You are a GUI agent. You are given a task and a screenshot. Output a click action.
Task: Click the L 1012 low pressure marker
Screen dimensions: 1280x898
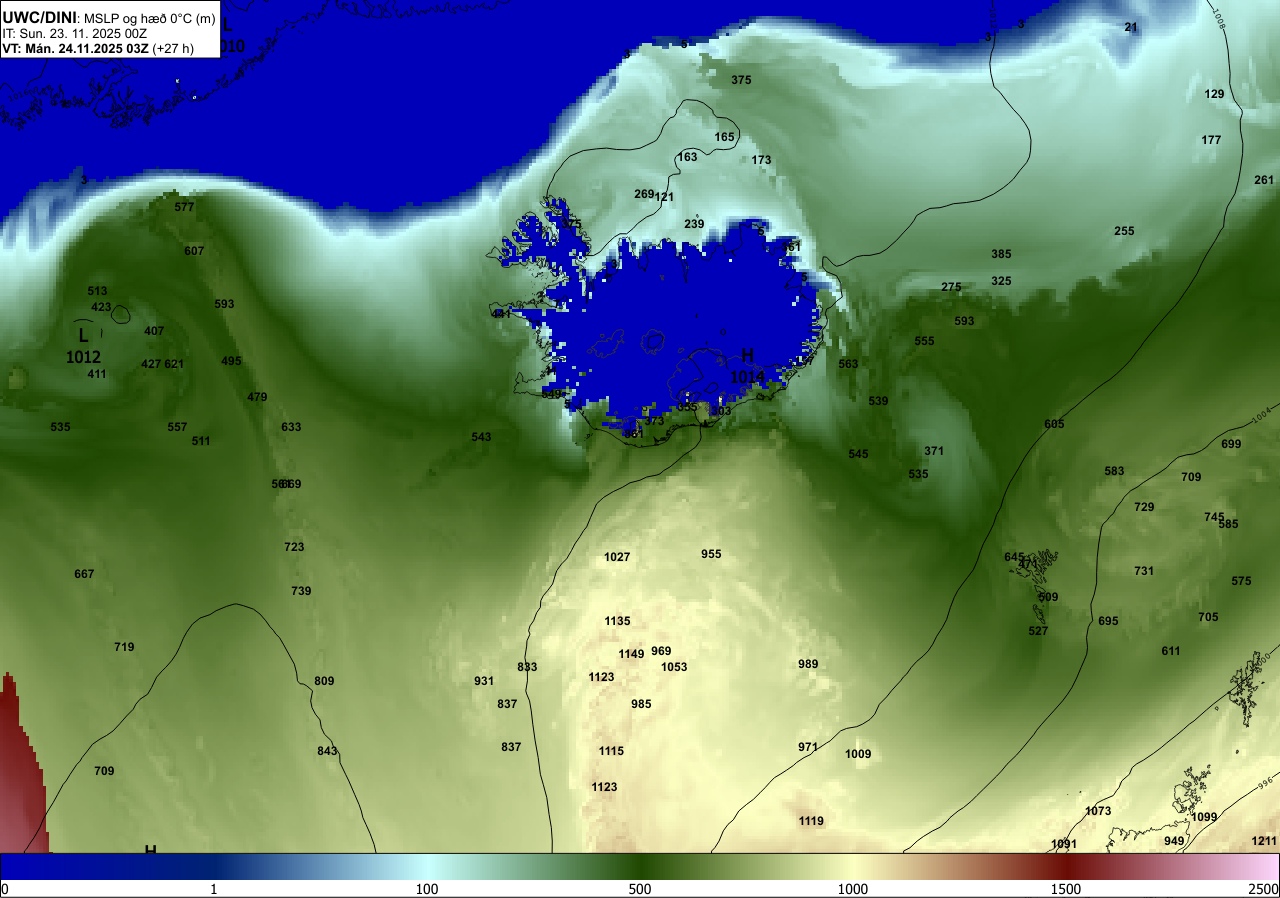[x=83, y=344]
